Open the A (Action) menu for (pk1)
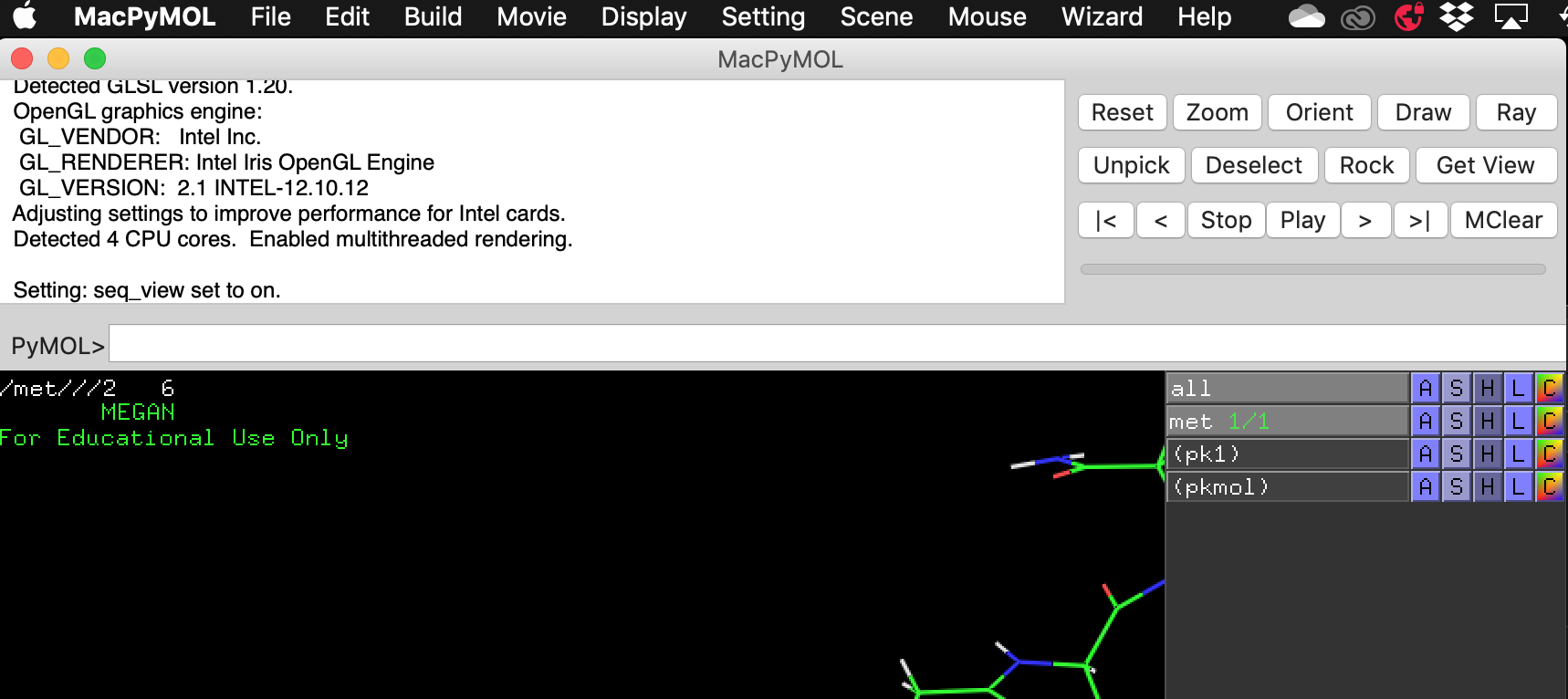 (1425, 454)
